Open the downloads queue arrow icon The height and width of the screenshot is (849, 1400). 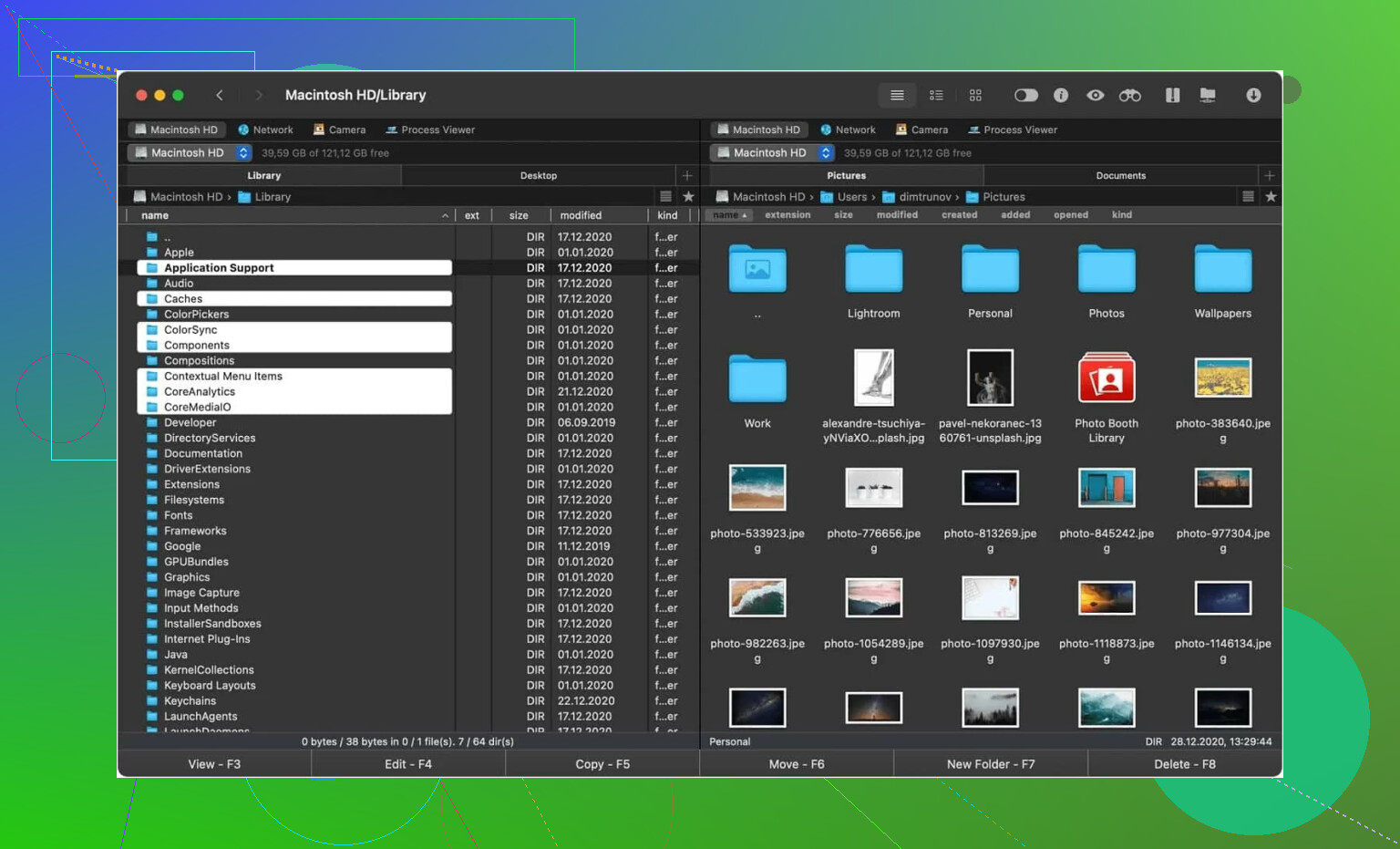[1253, 95]
